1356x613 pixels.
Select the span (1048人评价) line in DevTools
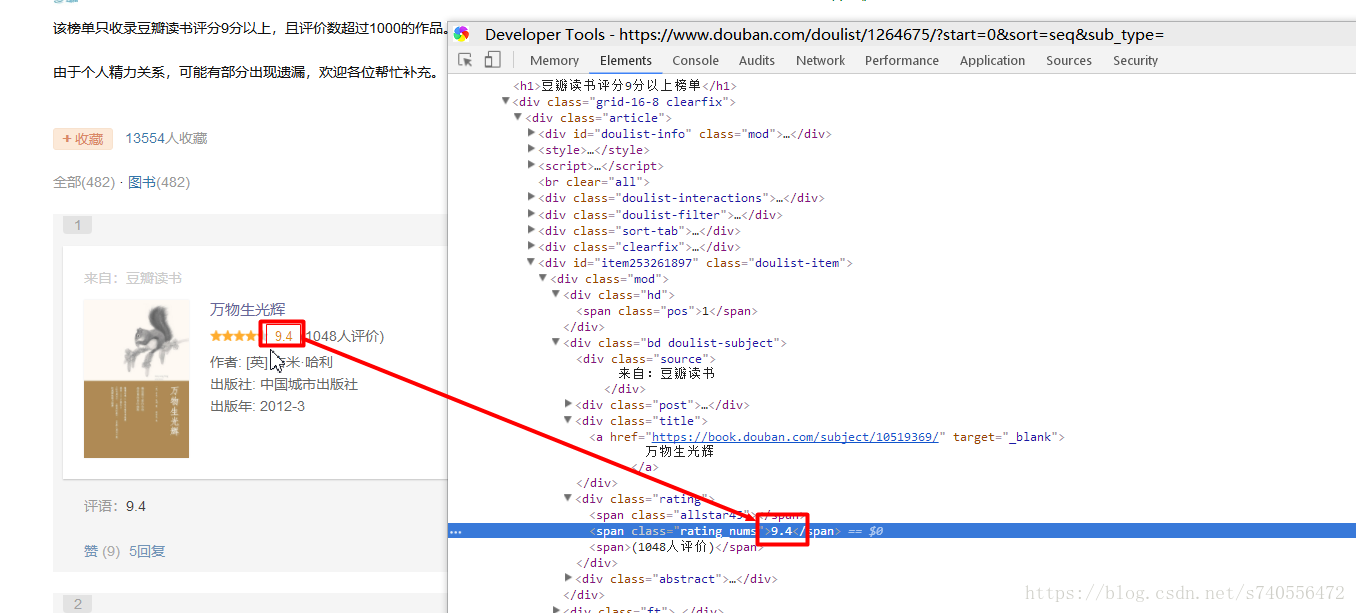tap(676, 547)
